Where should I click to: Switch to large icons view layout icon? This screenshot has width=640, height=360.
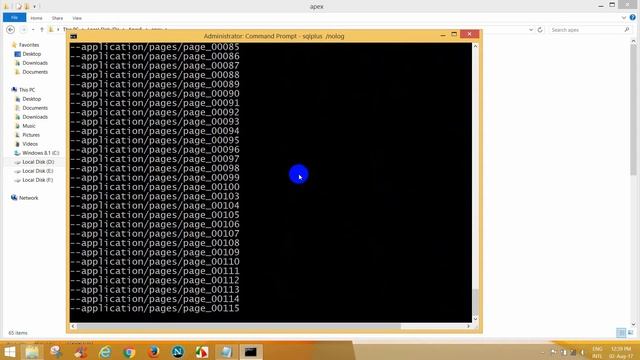(x=631, y=333)
